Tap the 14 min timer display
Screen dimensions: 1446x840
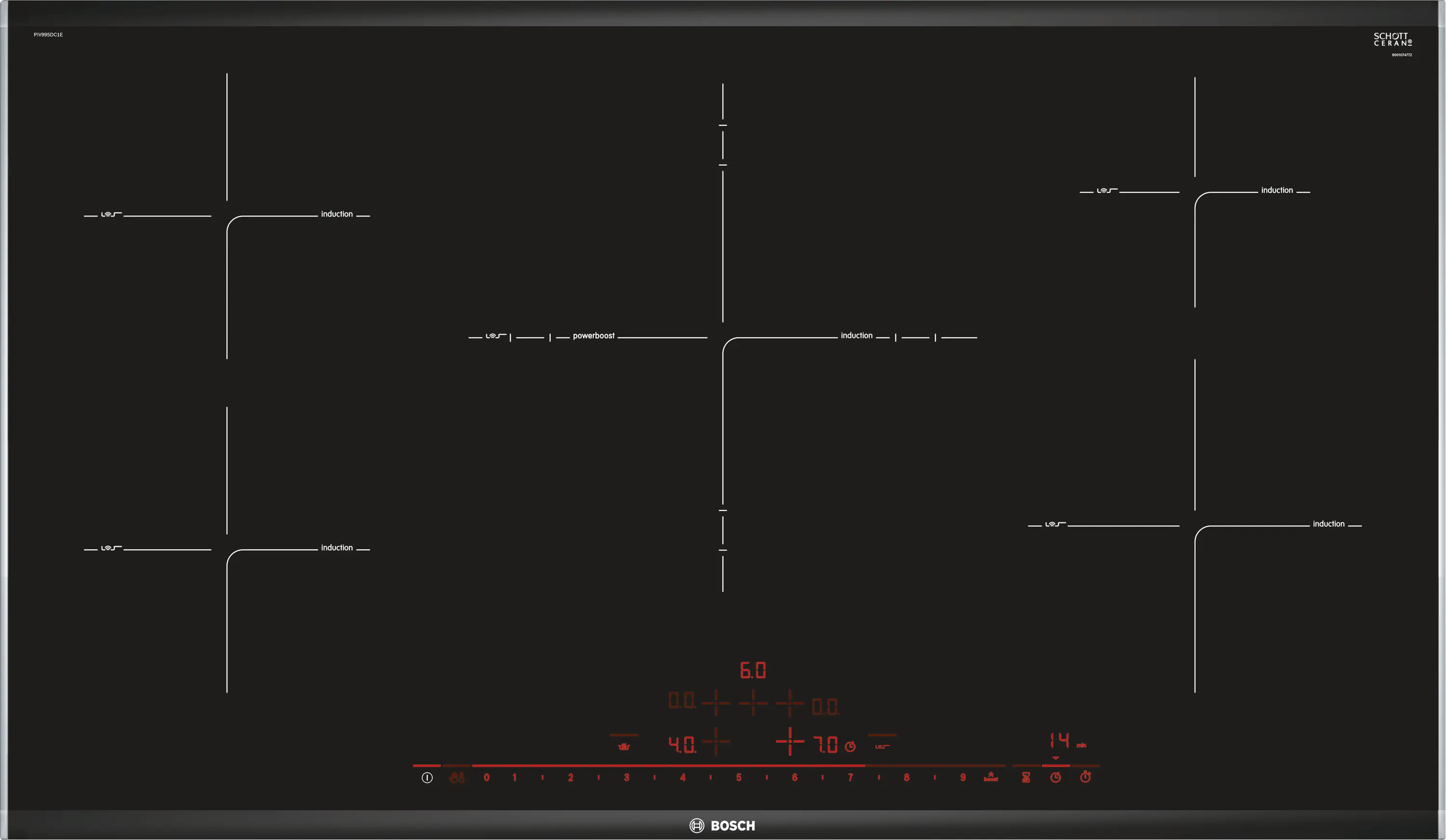point(1059,740)
